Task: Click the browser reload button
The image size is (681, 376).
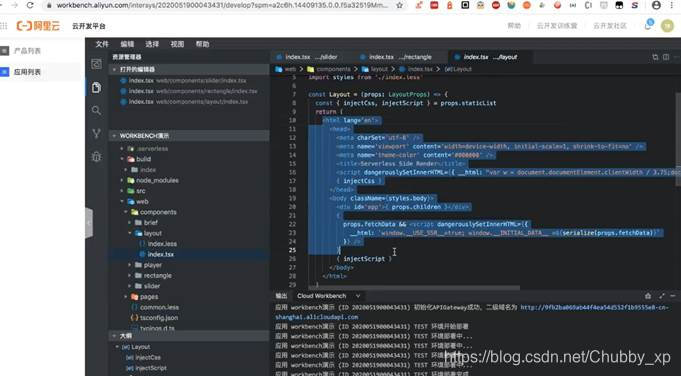Action: 30,5
